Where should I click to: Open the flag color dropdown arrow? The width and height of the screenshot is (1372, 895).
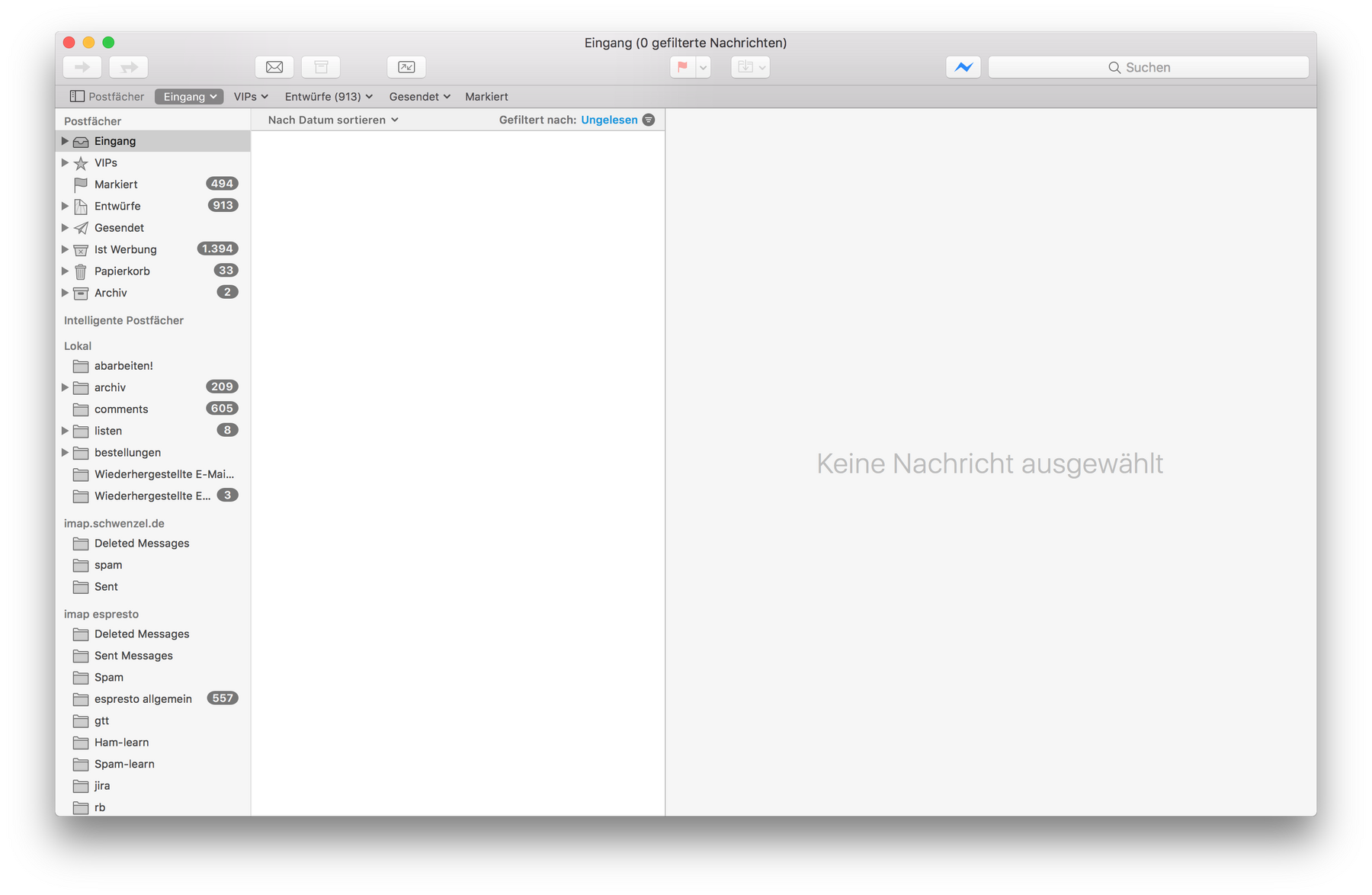coord(704,67)
